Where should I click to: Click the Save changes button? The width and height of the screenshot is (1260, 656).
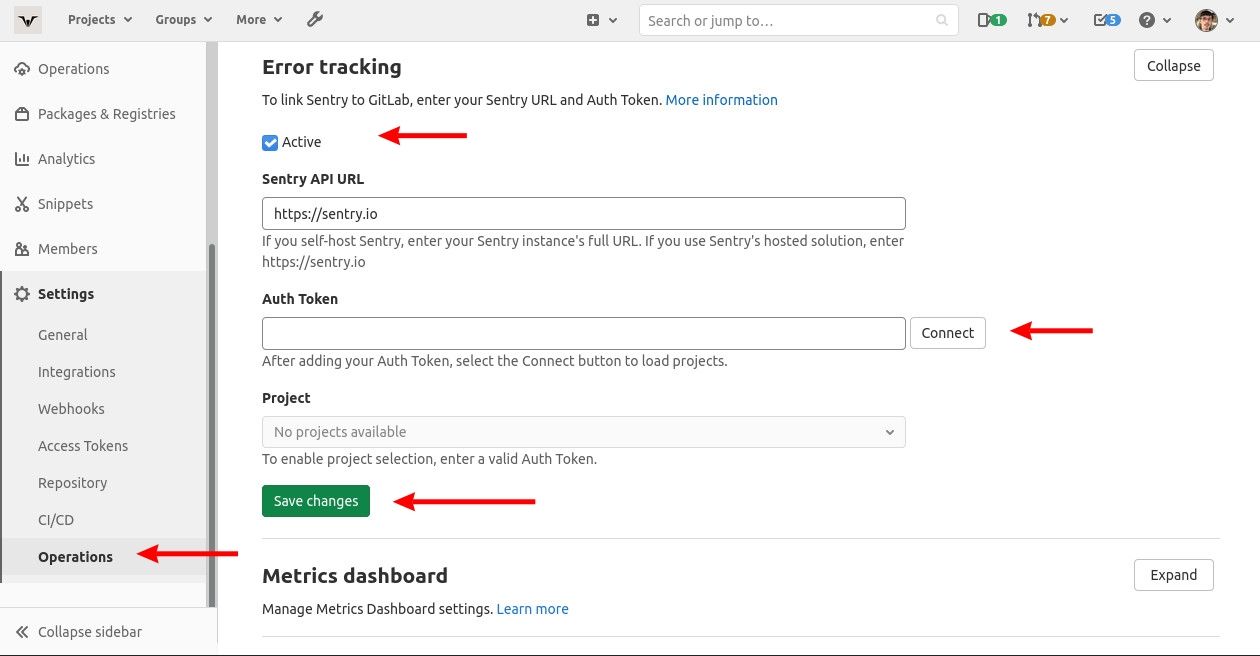(x=315, y=500)
